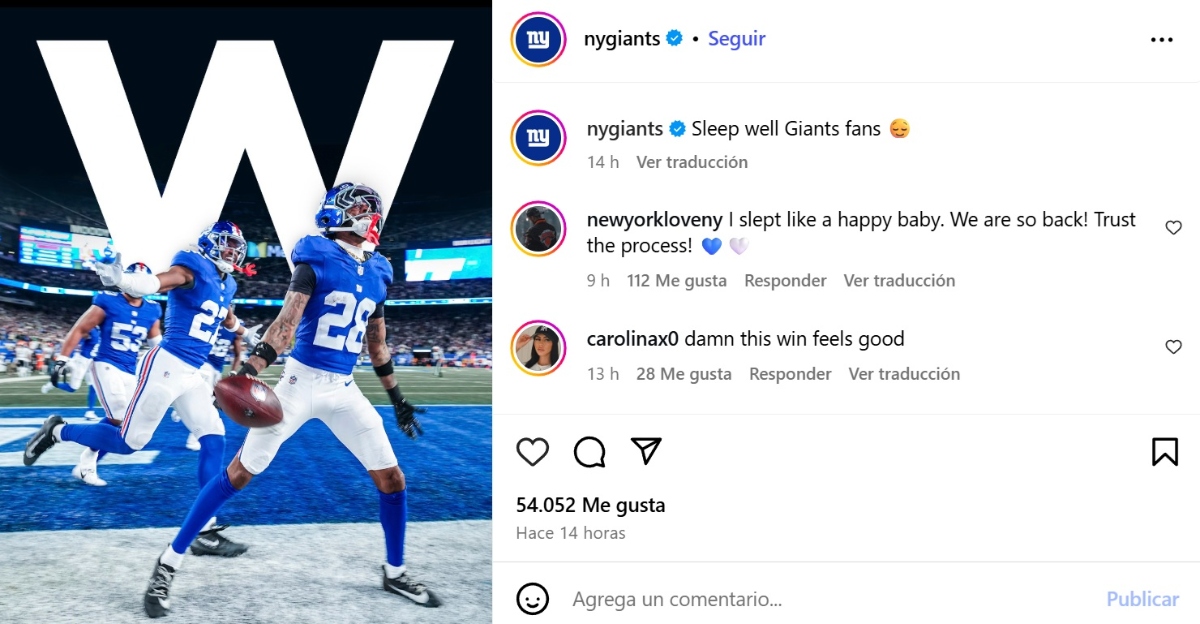This screenshot has height=624, width=1200.
Task: Share the post with the paper plane icon
Action: tap(647, 452)
